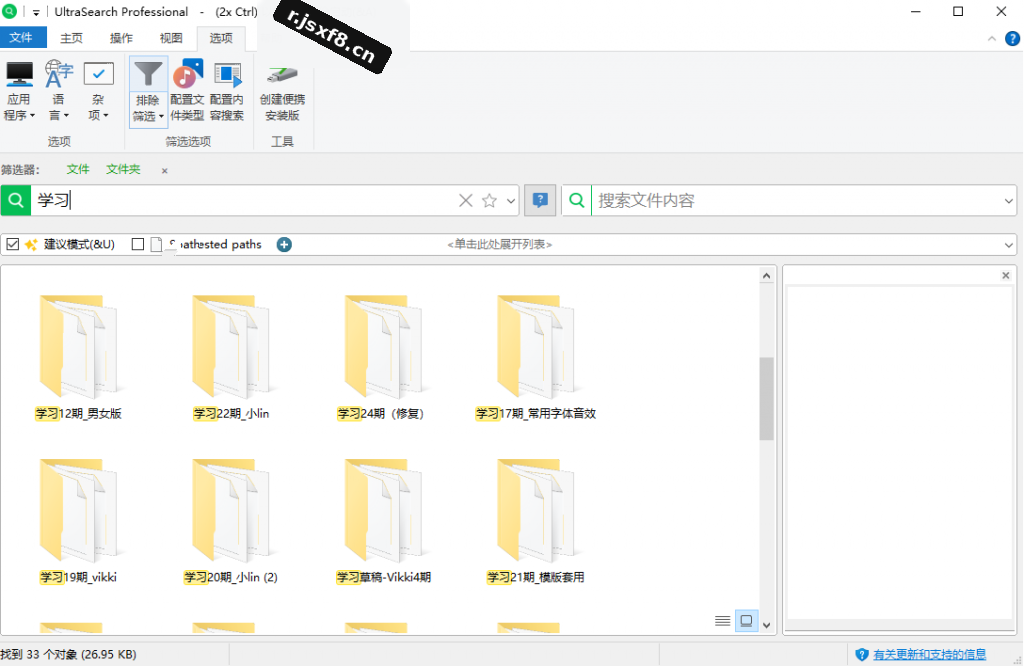Click the favorites star icon

pyautogui.click(x=489, y=200)
